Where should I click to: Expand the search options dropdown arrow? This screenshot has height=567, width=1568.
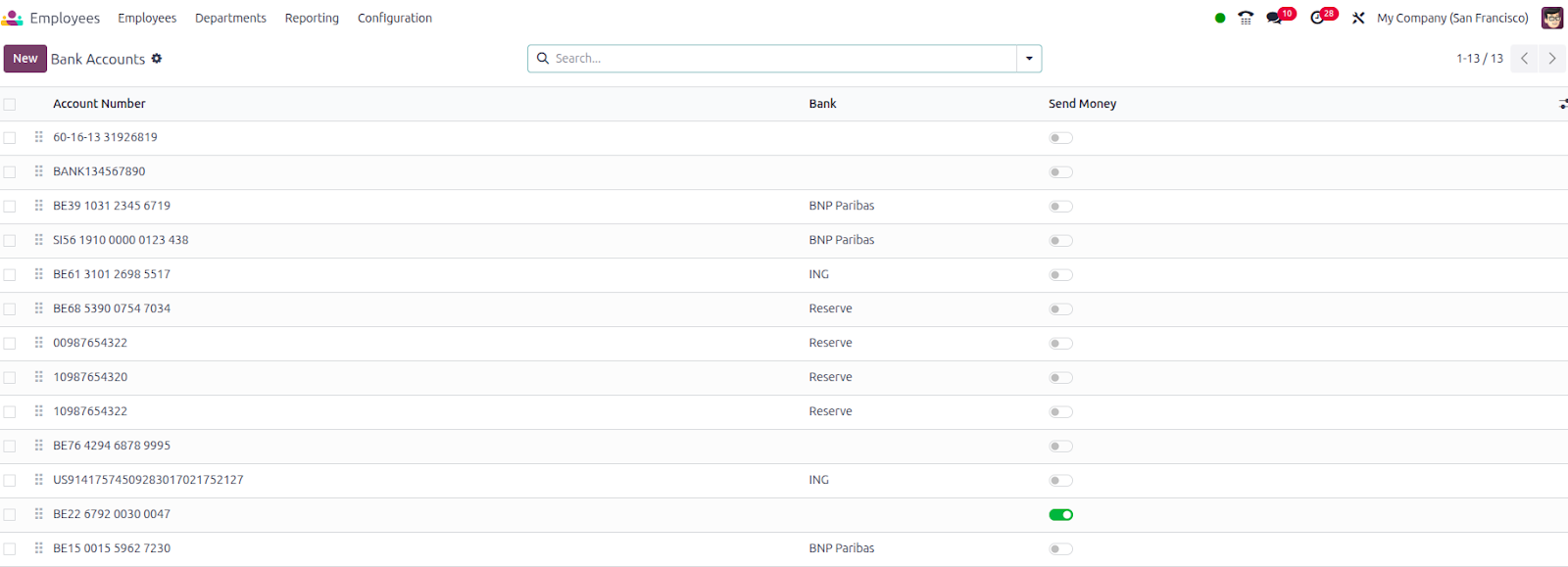(x=1029, y=59)
